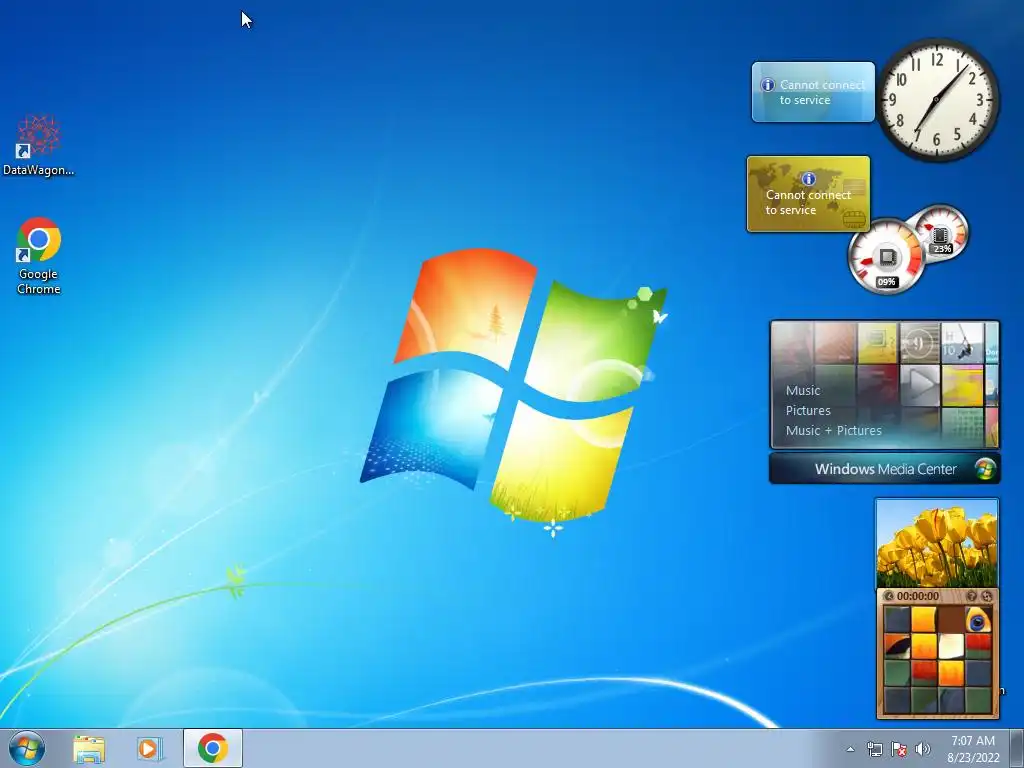Select the Google Chrome desktop icon
This screenshot has height=768, width=1024.
click(39, 255)
